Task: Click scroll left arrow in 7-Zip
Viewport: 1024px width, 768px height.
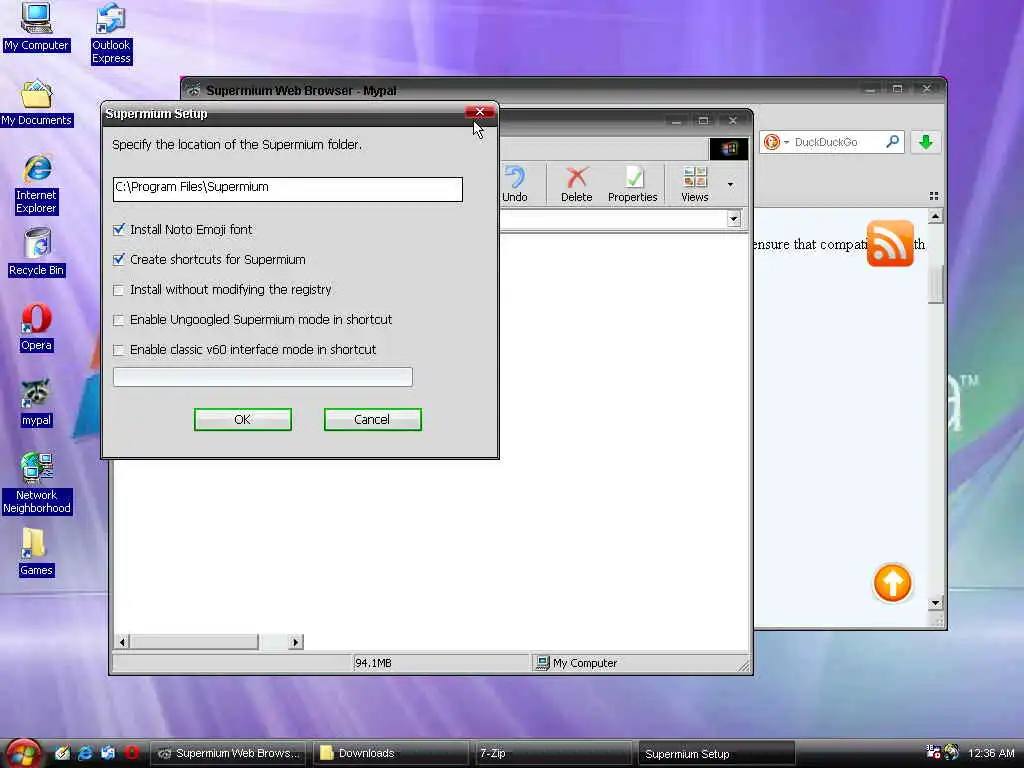Action: [x=122, y=642]
